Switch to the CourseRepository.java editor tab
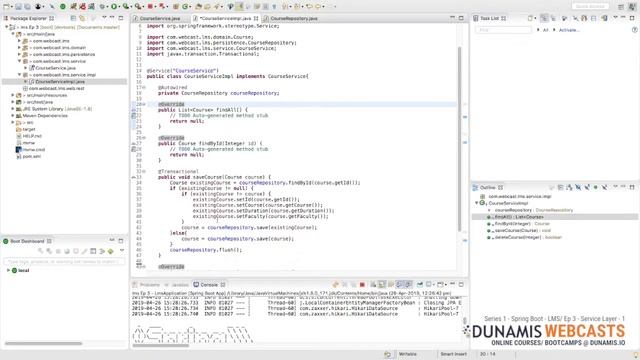This screenshot has width=640, height=360. [x=293, y=18]
